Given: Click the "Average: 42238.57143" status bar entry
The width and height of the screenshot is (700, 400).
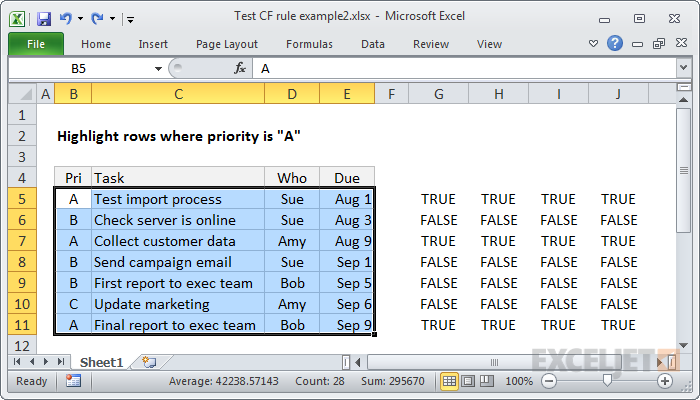Looking at the screenshot, I should click(x=223, y=381).
